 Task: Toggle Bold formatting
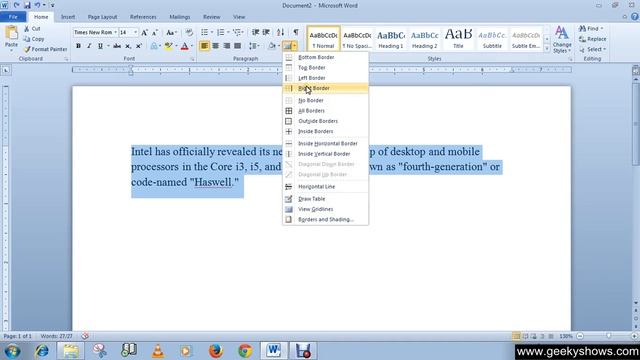point(78,46)
